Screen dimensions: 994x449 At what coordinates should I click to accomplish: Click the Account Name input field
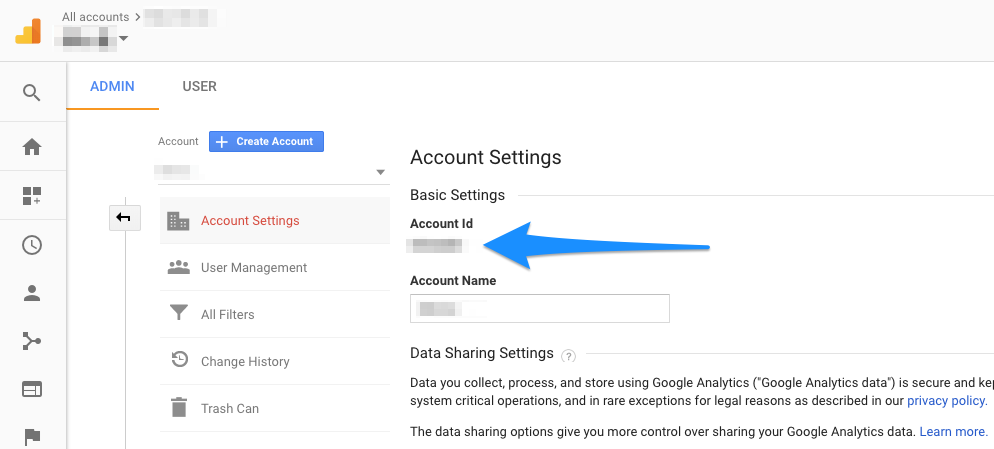click(x=539, y=309)
